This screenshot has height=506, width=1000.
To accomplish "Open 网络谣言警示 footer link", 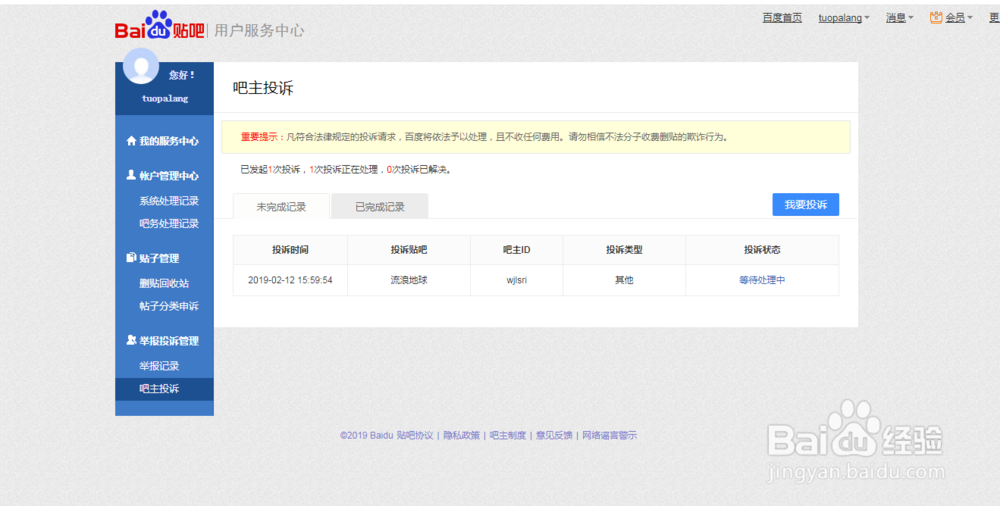I will [x=610, y=435].
